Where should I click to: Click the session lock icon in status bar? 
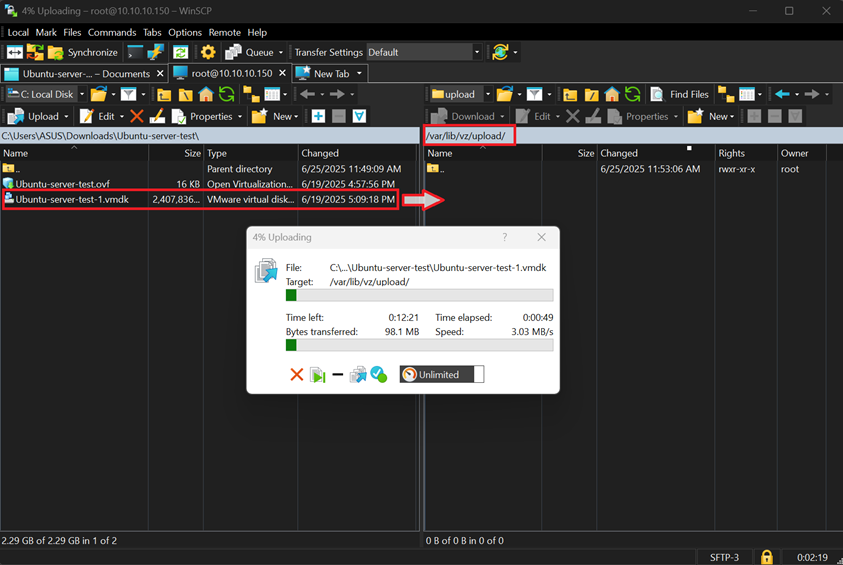pyautogui.click(x=766, y=556)
